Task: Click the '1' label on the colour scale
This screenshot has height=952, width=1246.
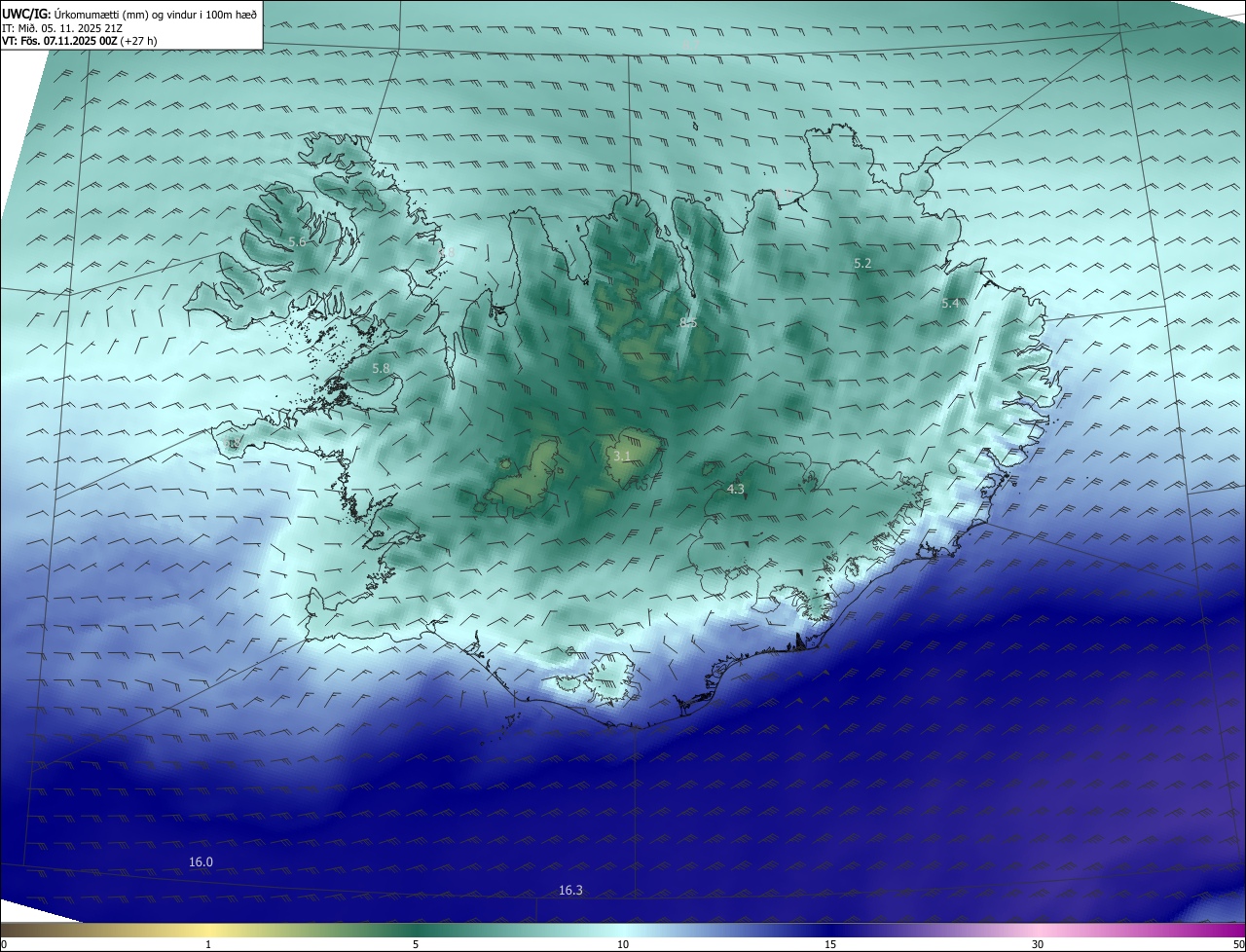Action: pyautogui.click(x=208, y=944)
